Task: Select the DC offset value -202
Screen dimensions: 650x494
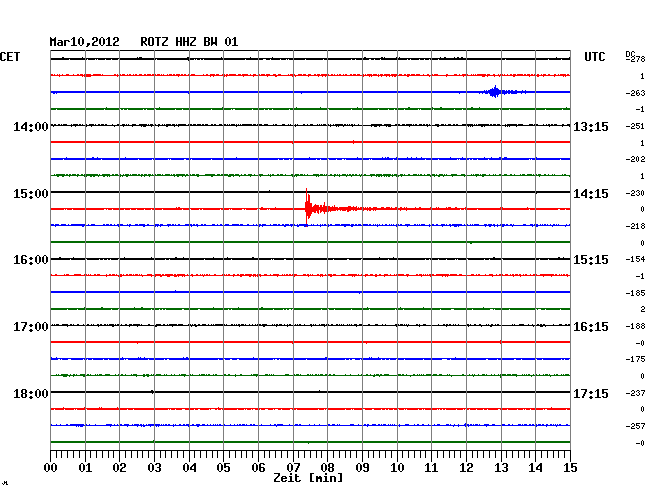Action: click(x=635, y=159)
